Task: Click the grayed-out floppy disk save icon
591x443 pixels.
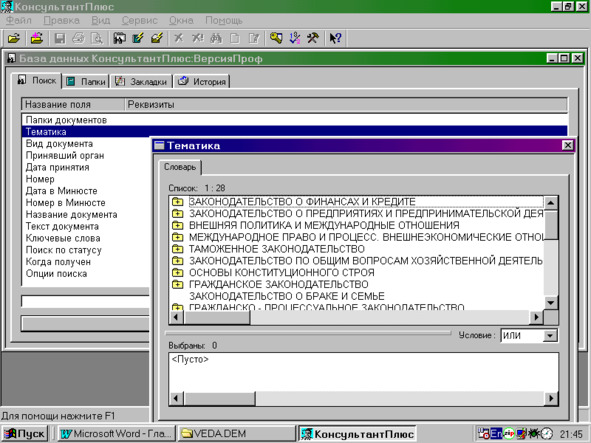Action: point(60,38)
